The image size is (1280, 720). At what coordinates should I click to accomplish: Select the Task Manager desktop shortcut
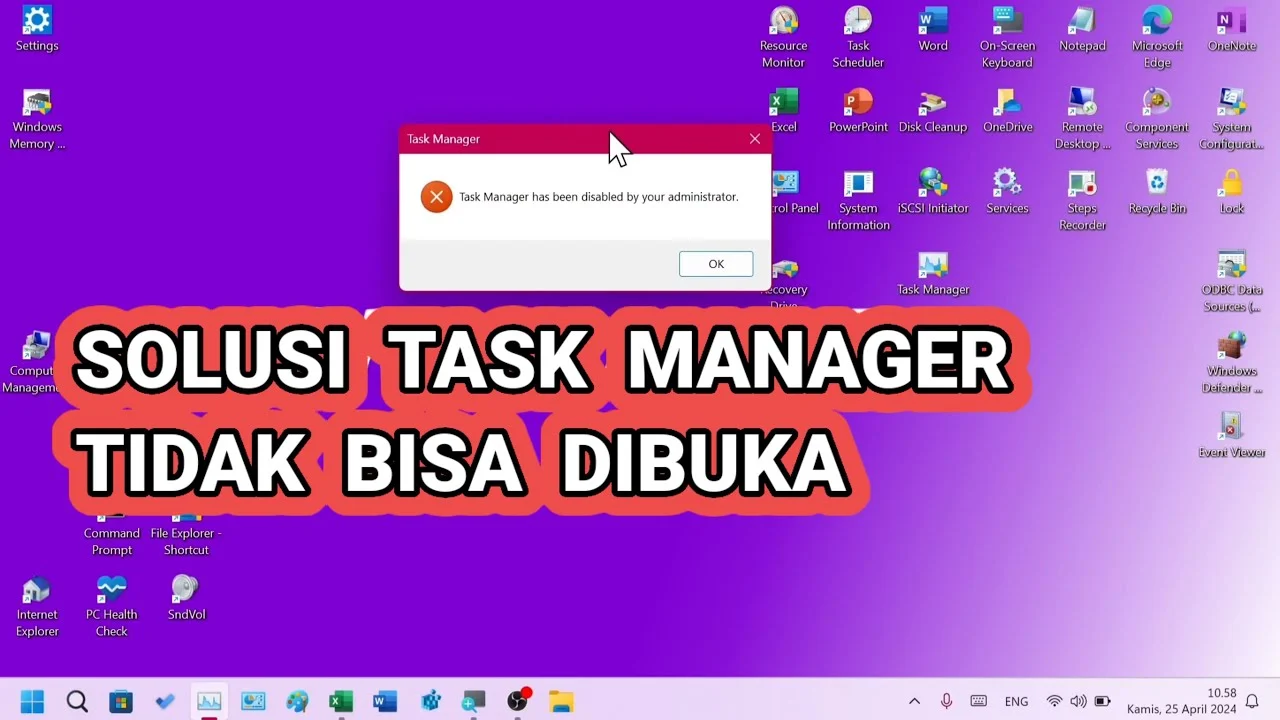[x=933, y=273]
